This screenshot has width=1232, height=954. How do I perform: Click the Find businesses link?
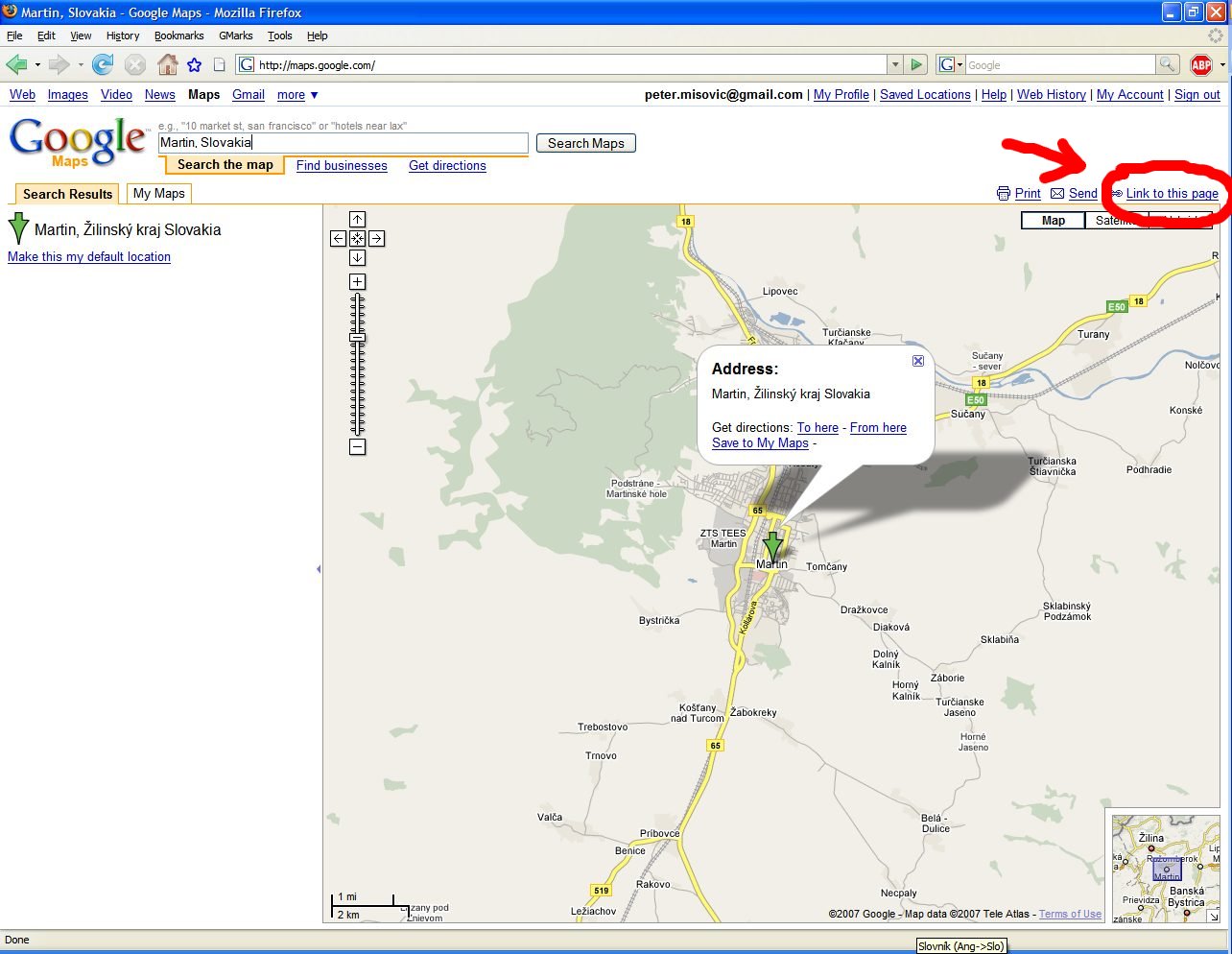point(342,165)
